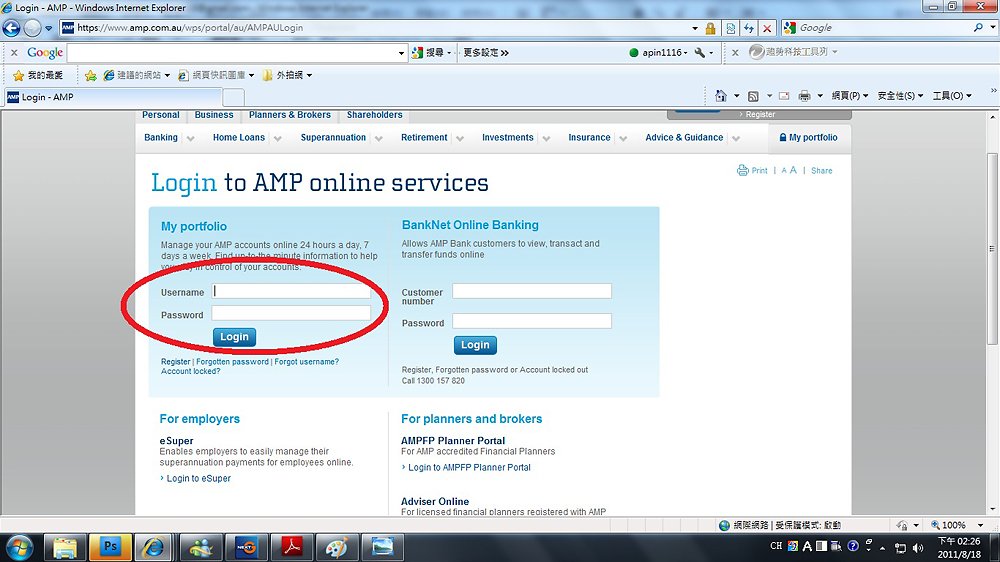The image size is (1000, 562).
Task: Click the volume speaker in system tray
Action: pyautogui.click(x=918, y=547)
